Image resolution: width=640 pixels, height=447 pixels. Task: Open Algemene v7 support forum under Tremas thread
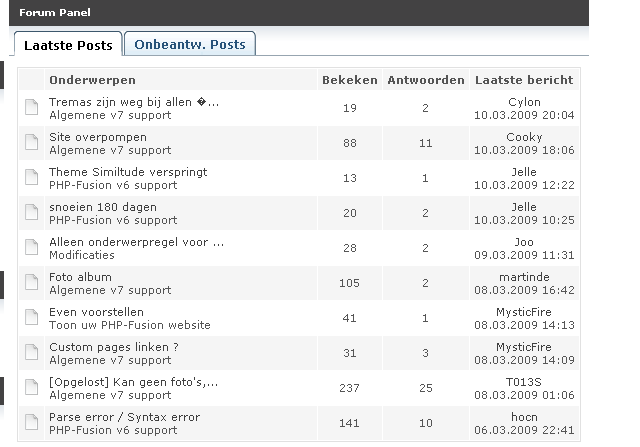[x=110, y=115]
